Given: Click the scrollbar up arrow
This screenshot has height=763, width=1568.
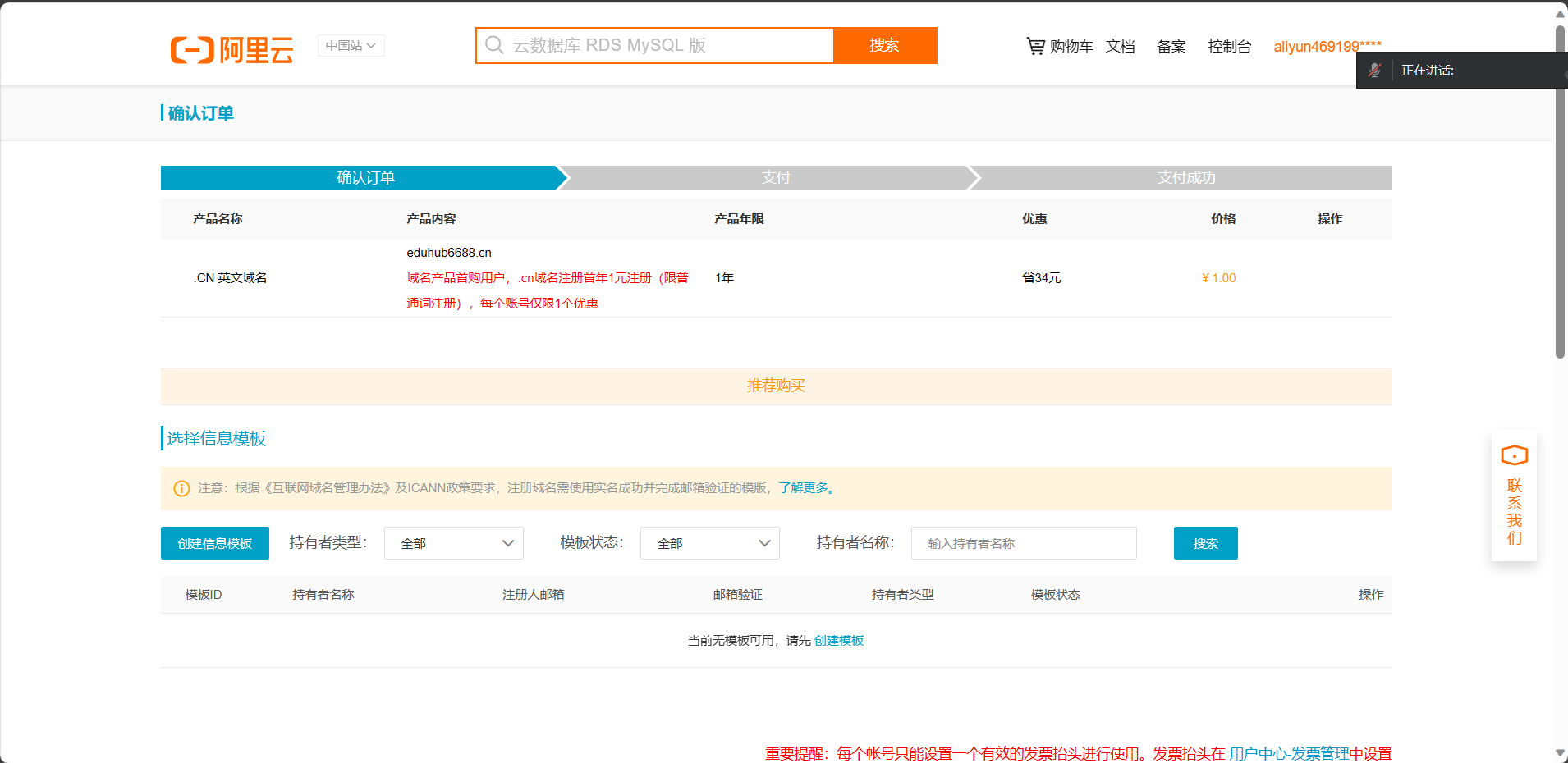Looking at the screenshot, I should point(1560,14).
